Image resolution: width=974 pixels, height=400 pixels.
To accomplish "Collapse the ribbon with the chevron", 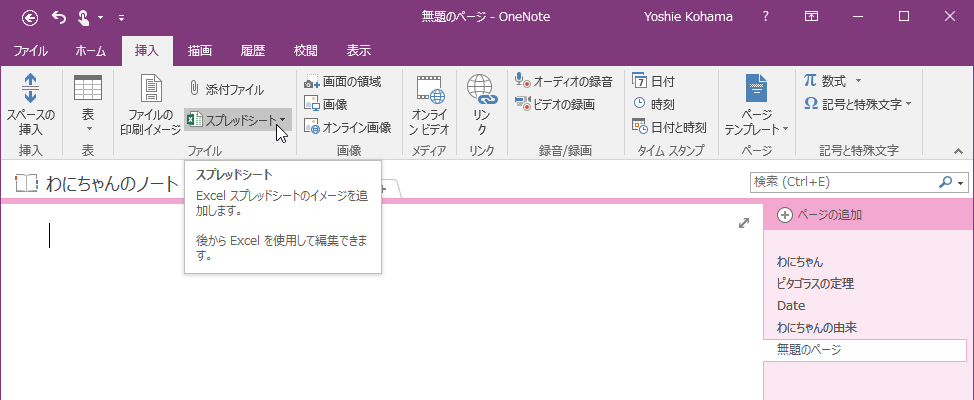I will (x=958, y=150).
